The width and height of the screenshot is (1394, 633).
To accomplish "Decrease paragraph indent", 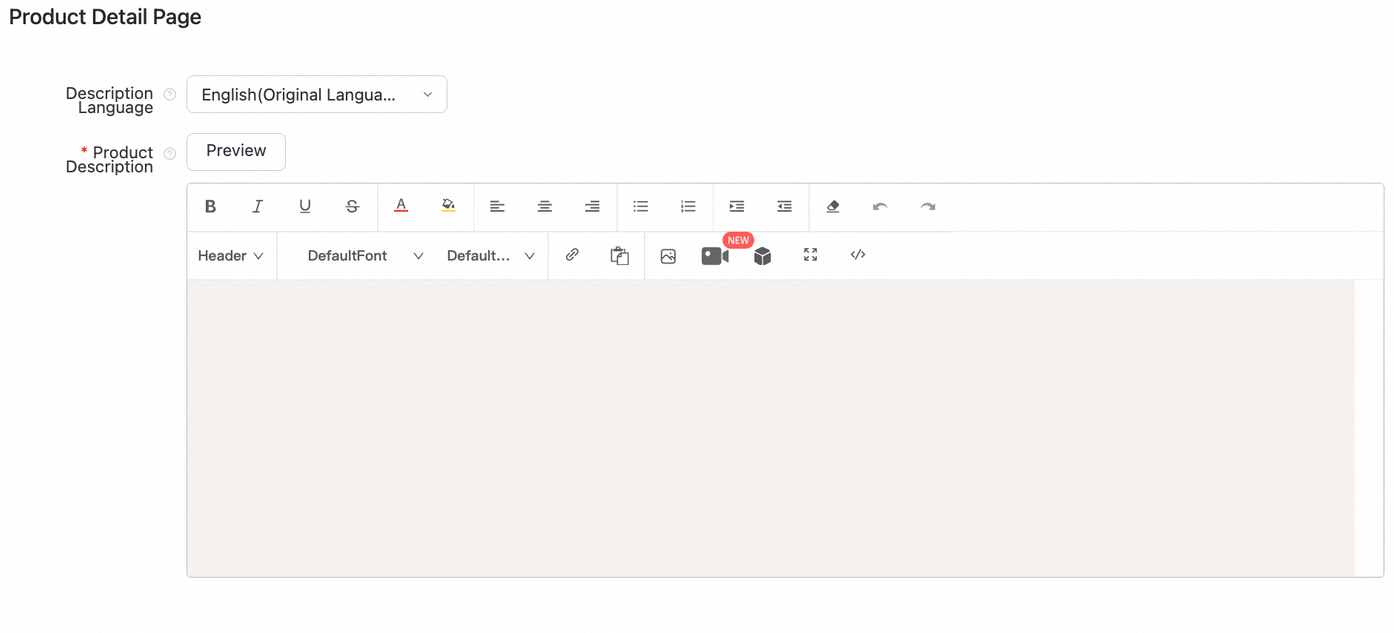I will (784, 207).
